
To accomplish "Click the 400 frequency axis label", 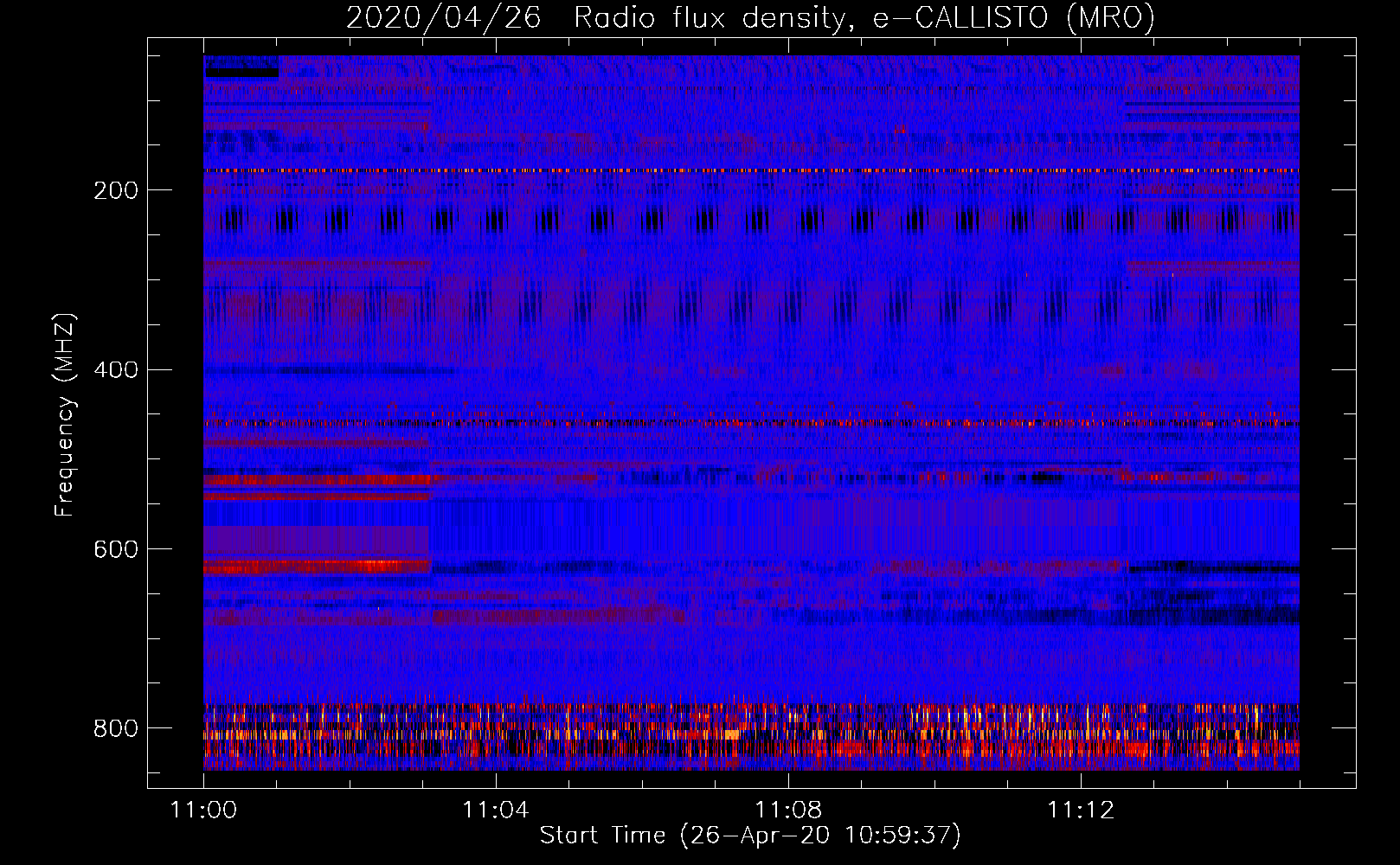I will [x=116, y=370].
